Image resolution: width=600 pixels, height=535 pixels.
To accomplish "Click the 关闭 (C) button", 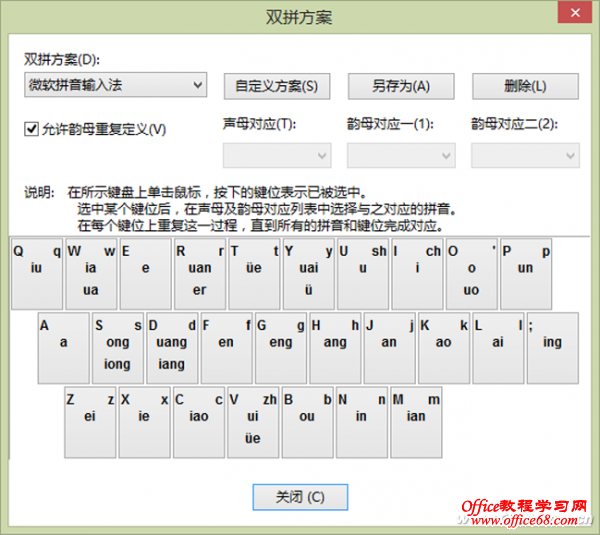I will [x=300, y=497].
